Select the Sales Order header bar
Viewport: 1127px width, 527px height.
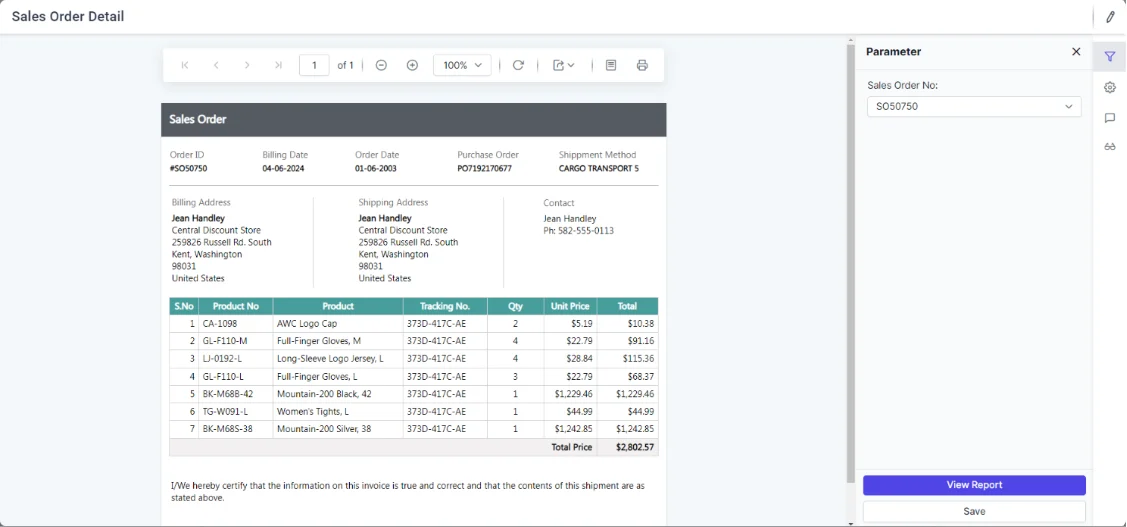tap(413, 119)
